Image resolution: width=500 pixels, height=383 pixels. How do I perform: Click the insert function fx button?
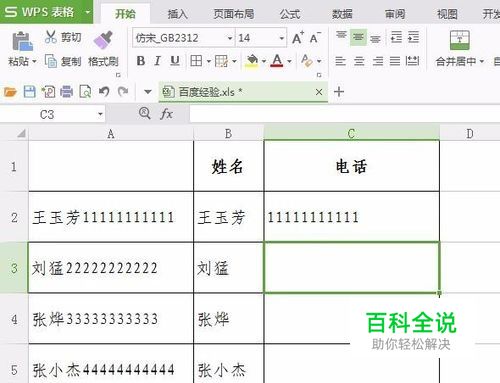point(166,114)
